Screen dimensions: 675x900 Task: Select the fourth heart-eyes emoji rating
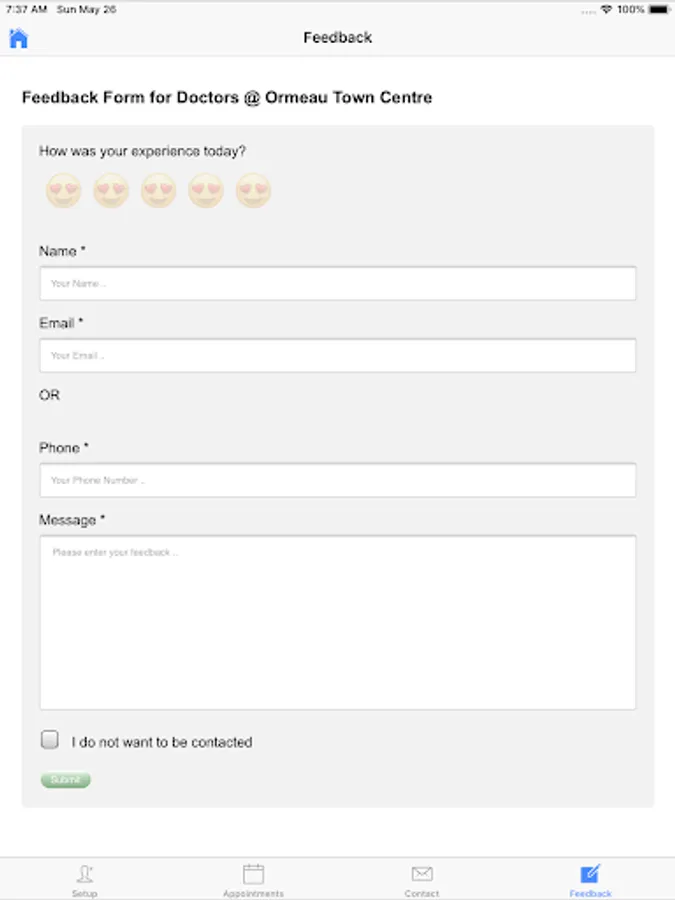(x=206, y=190)
